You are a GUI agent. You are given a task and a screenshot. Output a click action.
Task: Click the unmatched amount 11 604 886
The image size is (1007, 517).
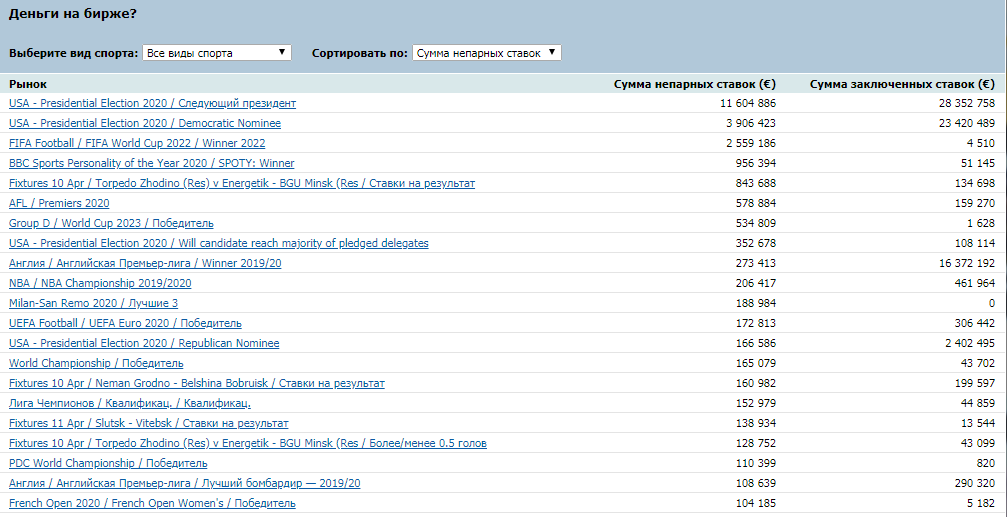click(x=748, y=103)
